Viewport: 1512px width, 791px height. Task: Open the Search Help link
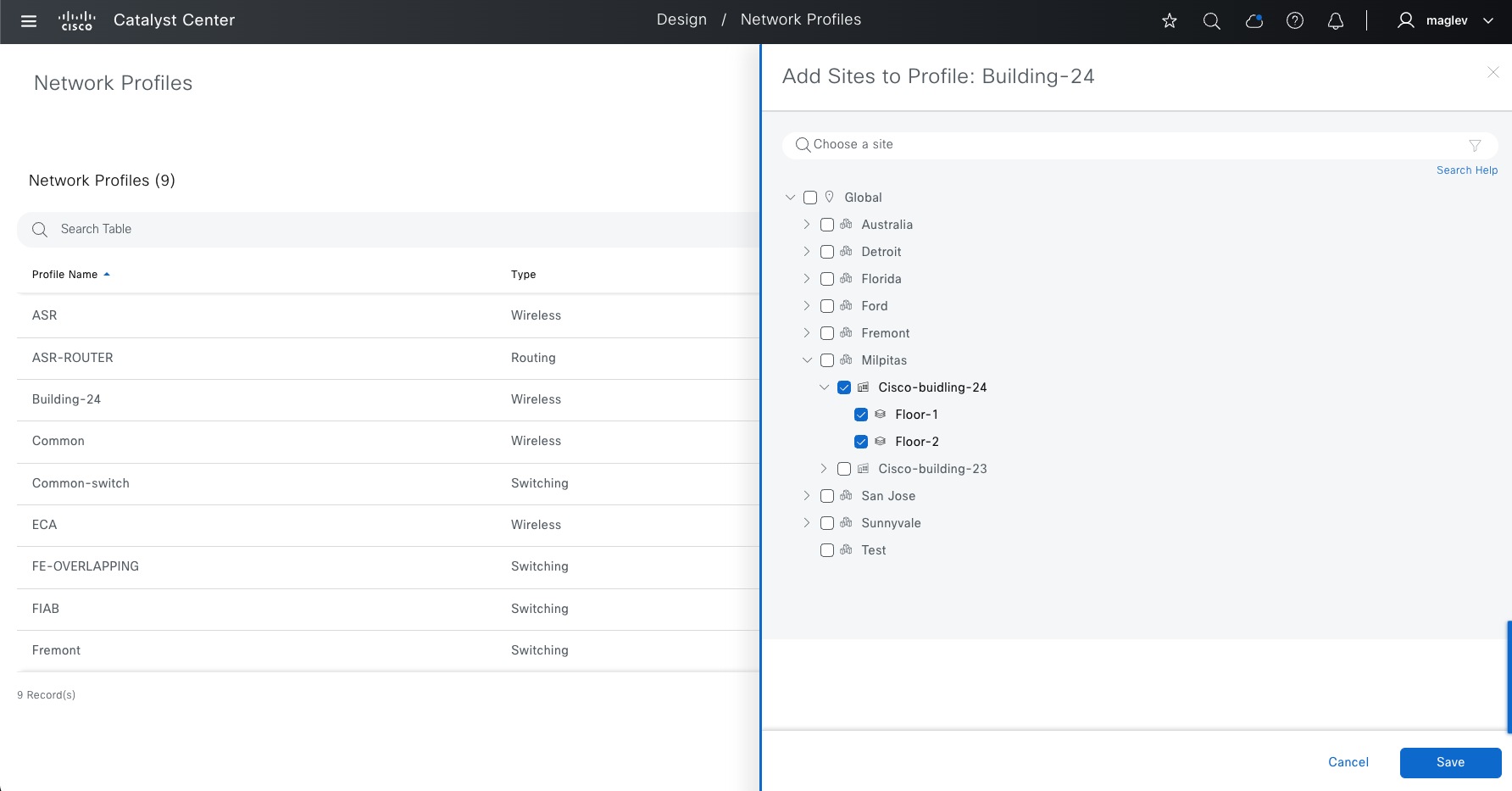point(1466,170)
